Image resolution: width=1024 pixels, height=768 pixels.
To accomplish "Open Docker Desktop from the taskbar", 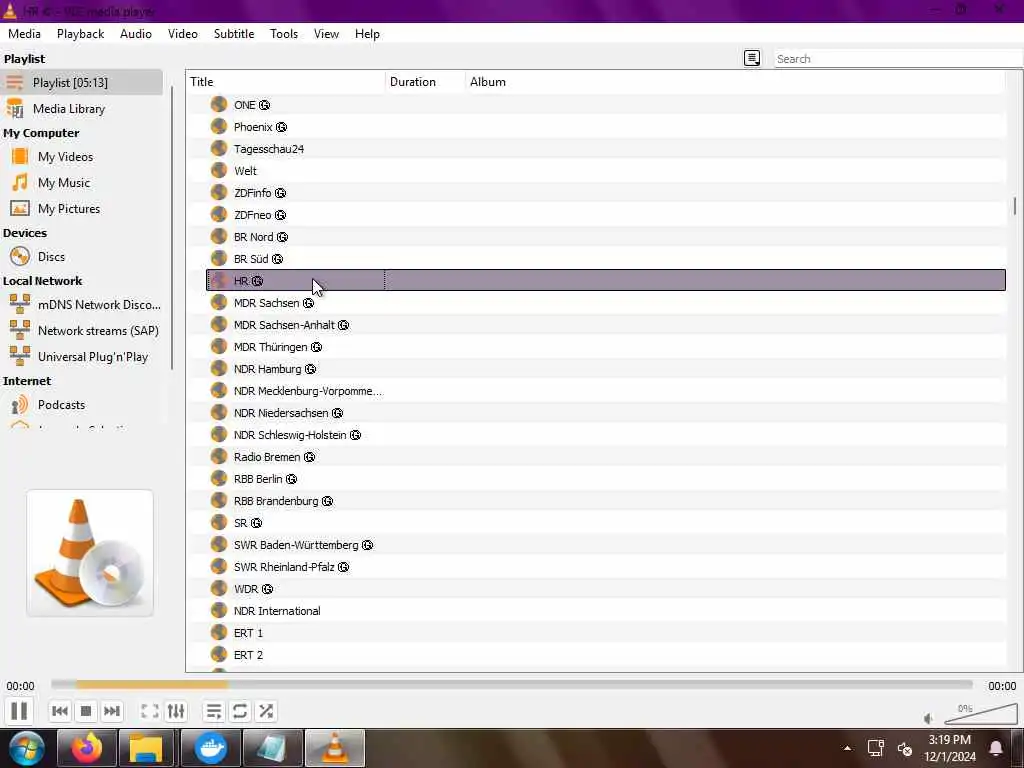I will tap(210, 748).
